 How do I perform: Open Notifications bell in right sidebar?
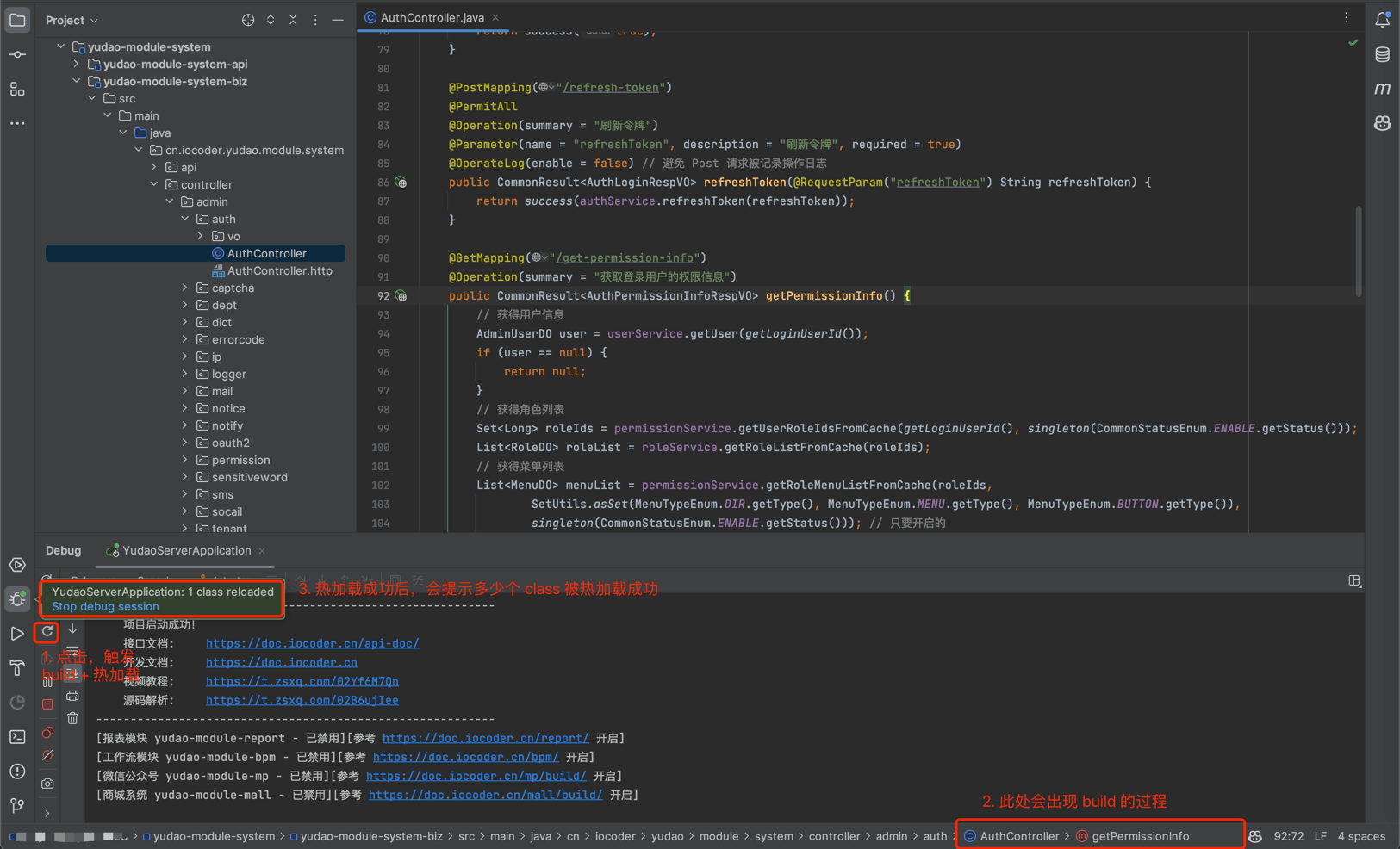pos(1382,20)
